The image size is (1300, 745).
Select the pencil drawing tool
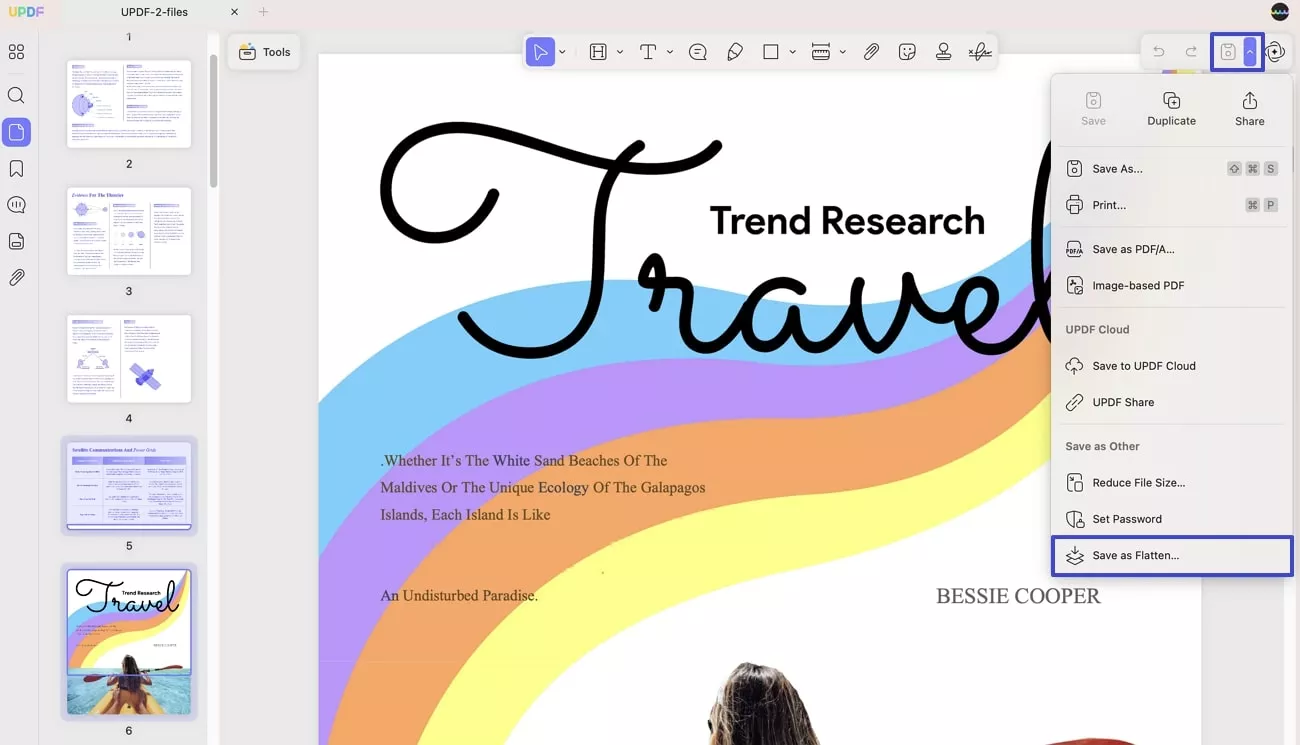(x=735, y=52)
